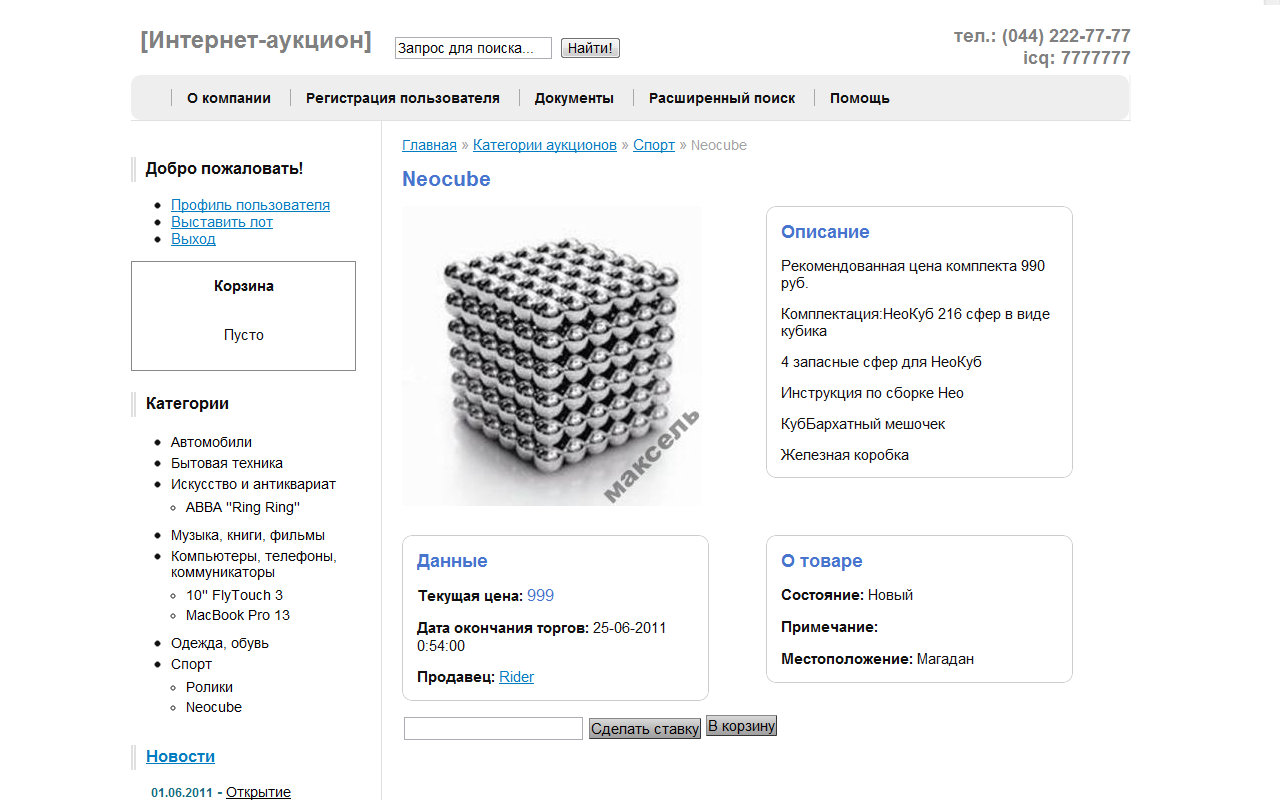
Task: Click the [Интернет-аукцион] site title
Action: (256, 41)
